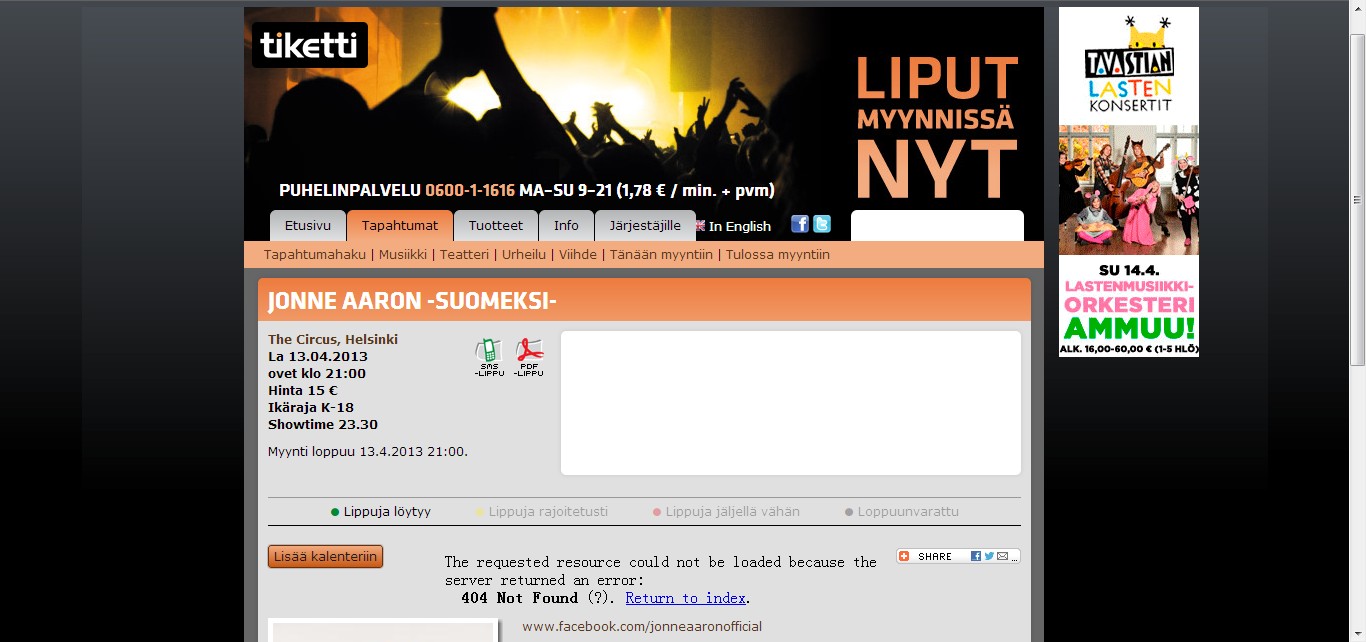Choose Viihde category
The height and width of the screenshot is (642, 1366).
pos(578,254)
